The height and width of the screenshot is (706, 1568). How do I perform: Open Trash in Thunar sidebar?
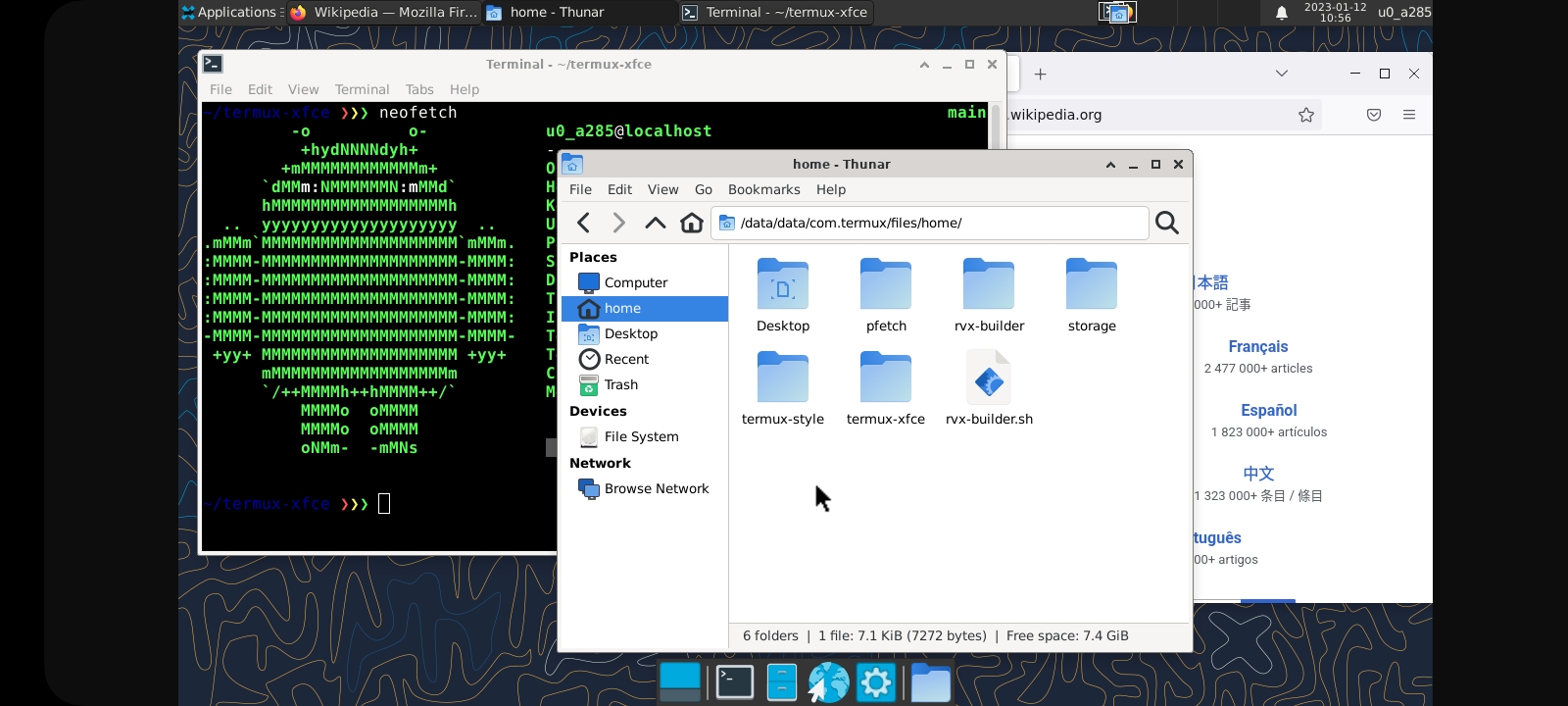click(644, 384)
